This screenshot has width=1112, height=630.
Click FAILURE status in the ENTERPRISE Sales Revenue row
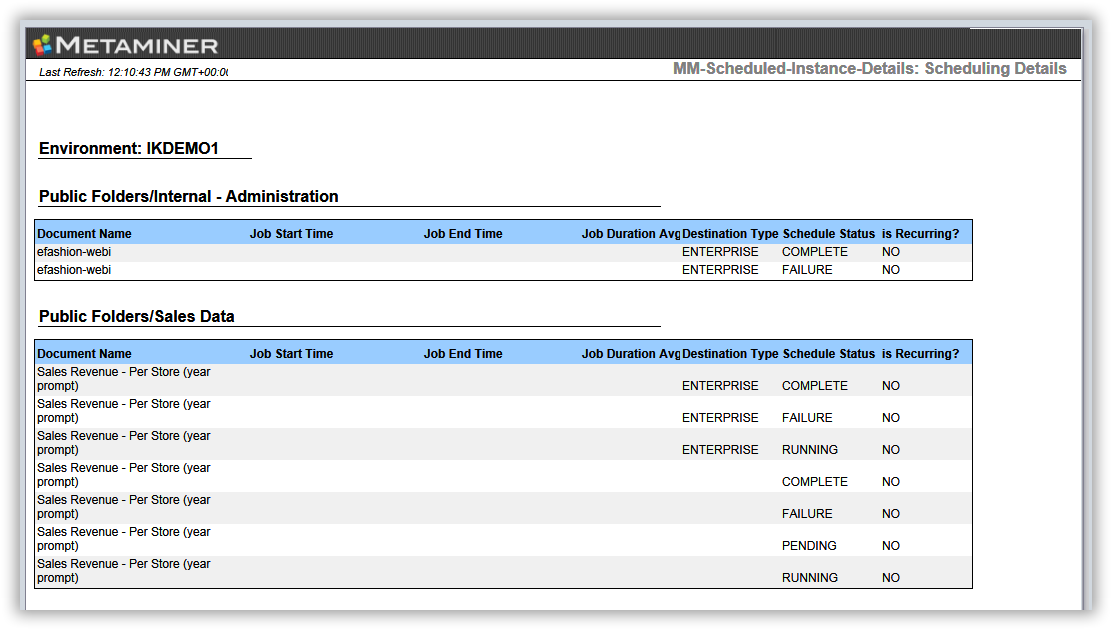(x=807, y=418)
